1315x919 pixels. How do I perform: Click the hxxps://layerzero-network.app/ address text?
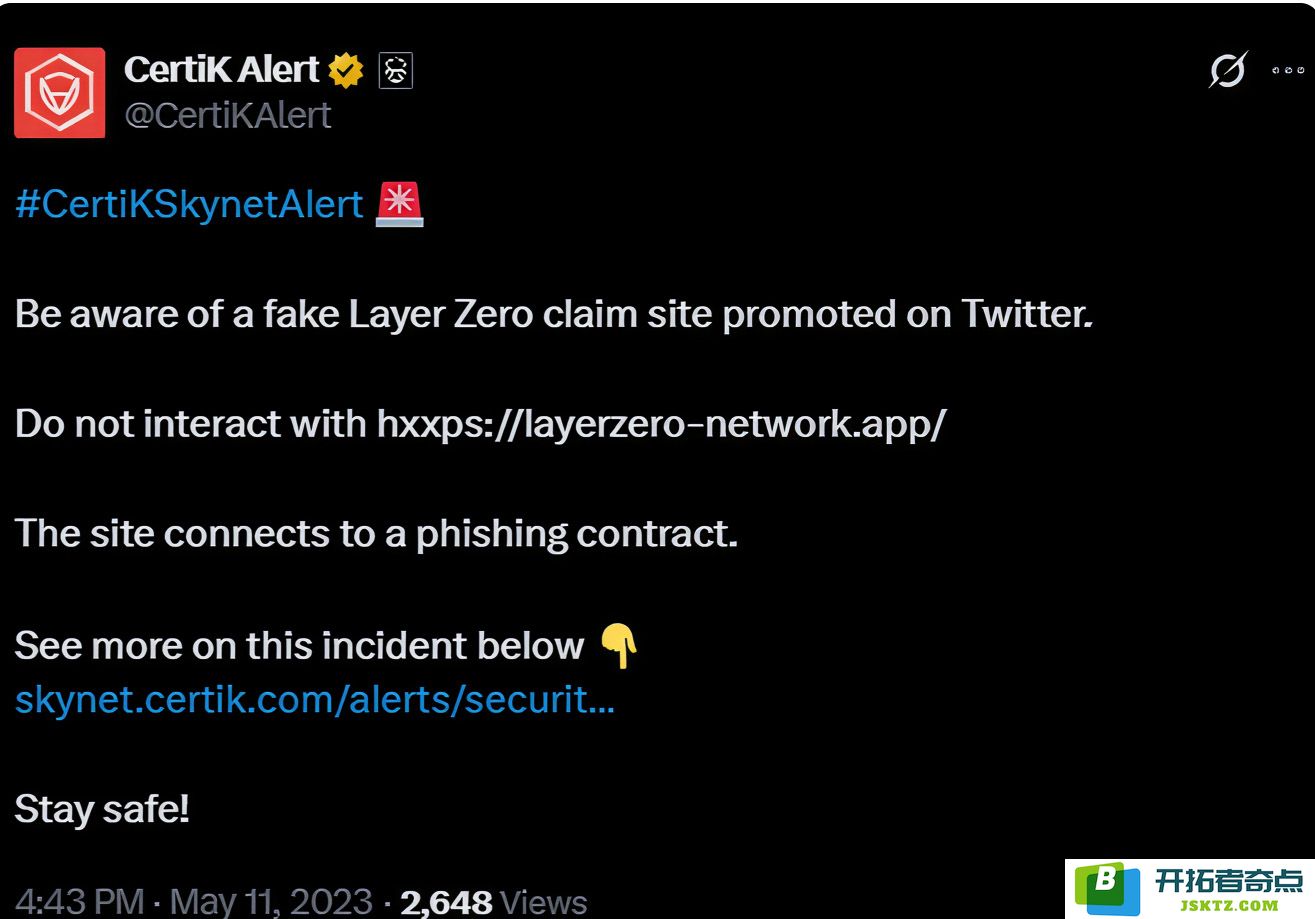661,424
